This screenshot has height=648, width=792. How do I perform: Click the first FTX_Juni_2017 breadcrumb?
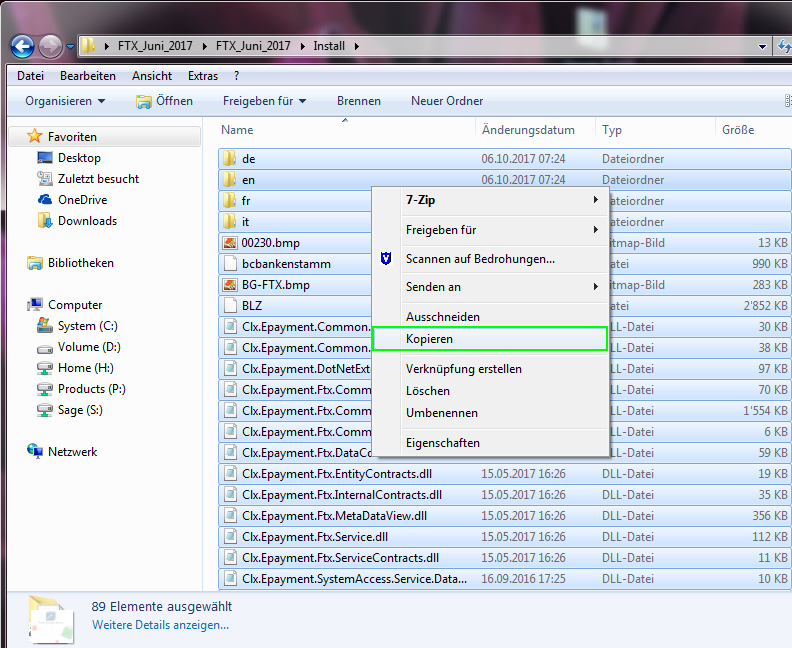pos(155,46)
